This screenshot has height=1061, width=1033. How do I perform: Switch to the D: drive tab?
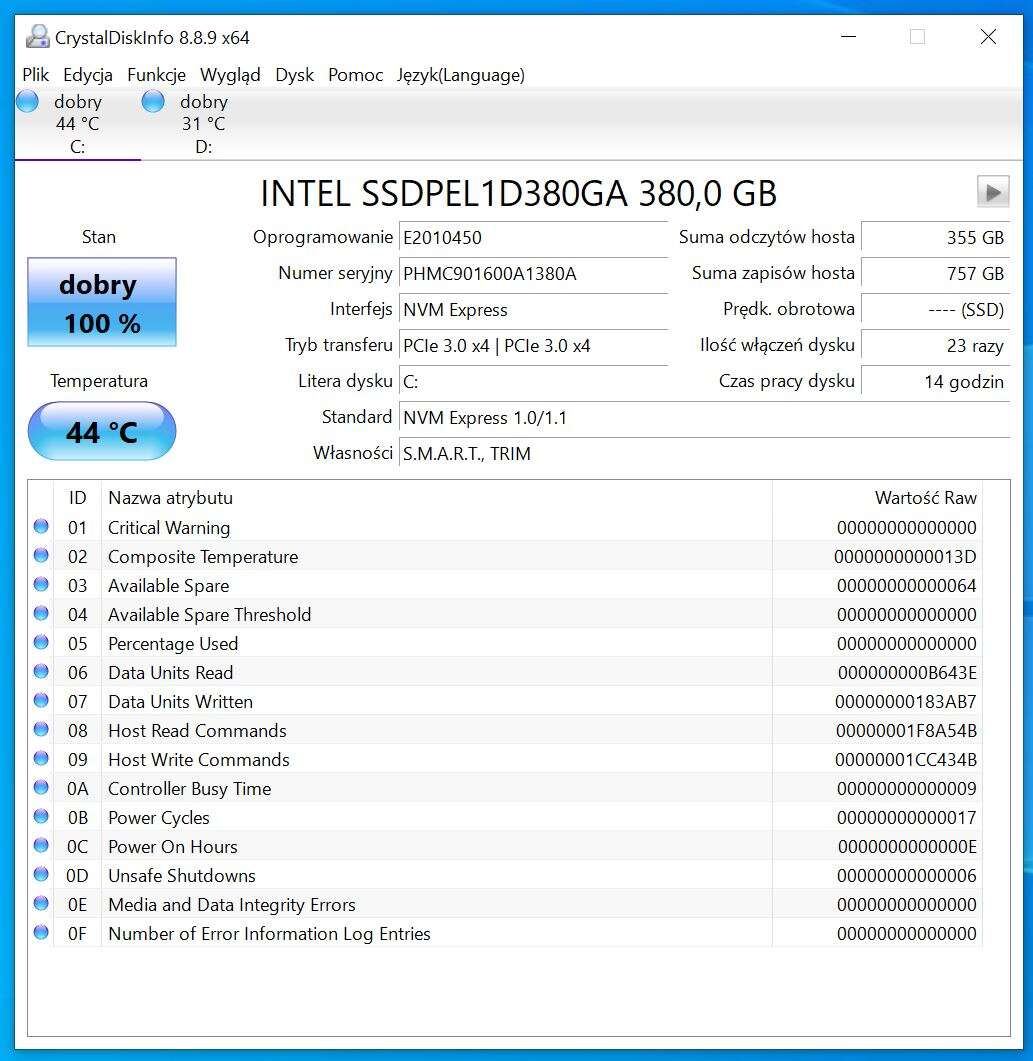(x=203, y=124)
